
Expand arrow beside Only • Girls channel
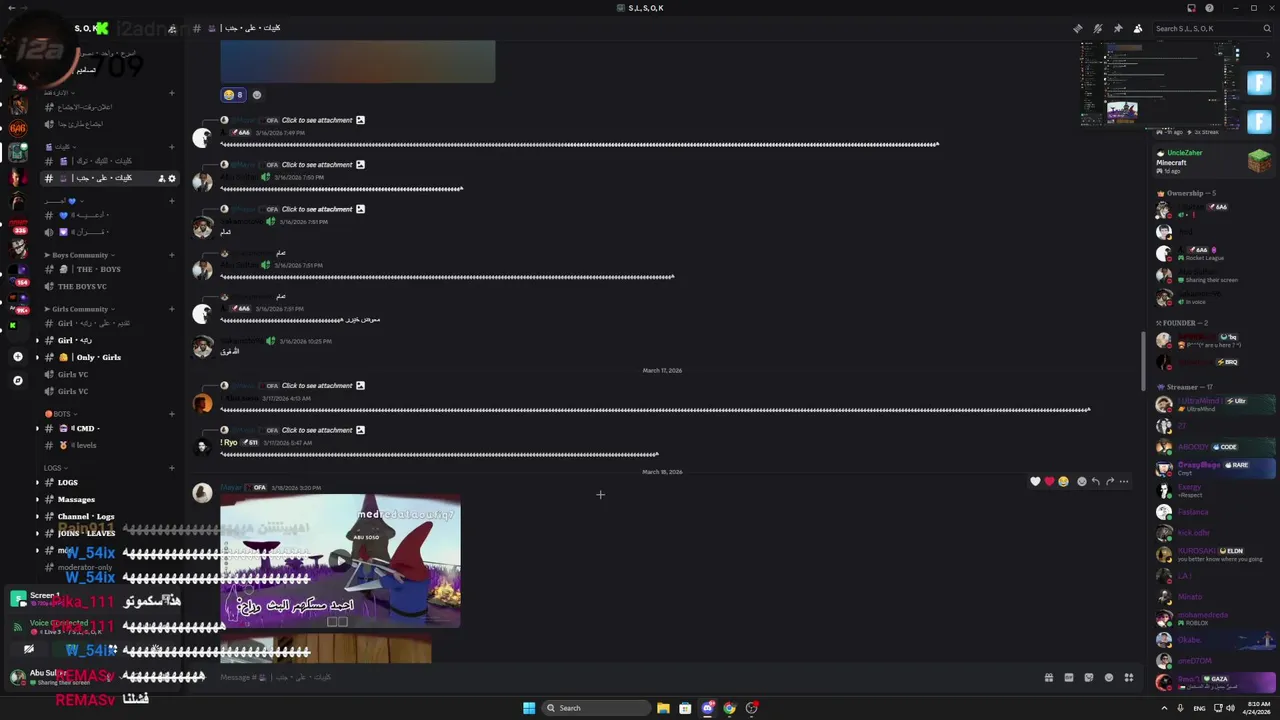pyautogui.click(x=37, y=357)
